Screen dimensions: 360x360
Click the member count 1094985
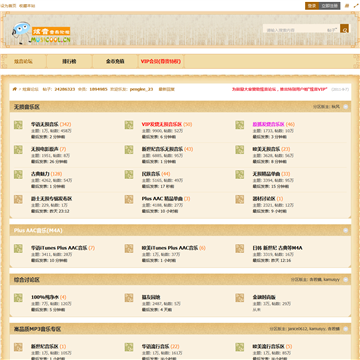tap(98, 89)
